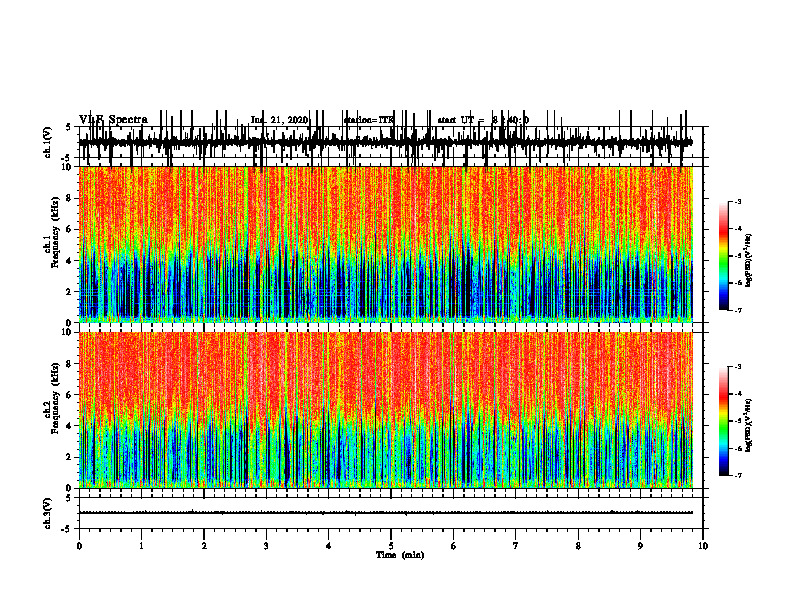Click the 'station=ITK' header text
792x612 pixels.
[368, 120]
